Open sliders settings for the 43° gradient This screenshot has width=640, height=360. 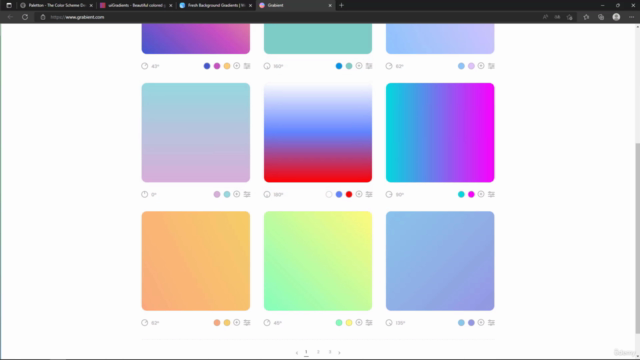(x=247, y=66)
